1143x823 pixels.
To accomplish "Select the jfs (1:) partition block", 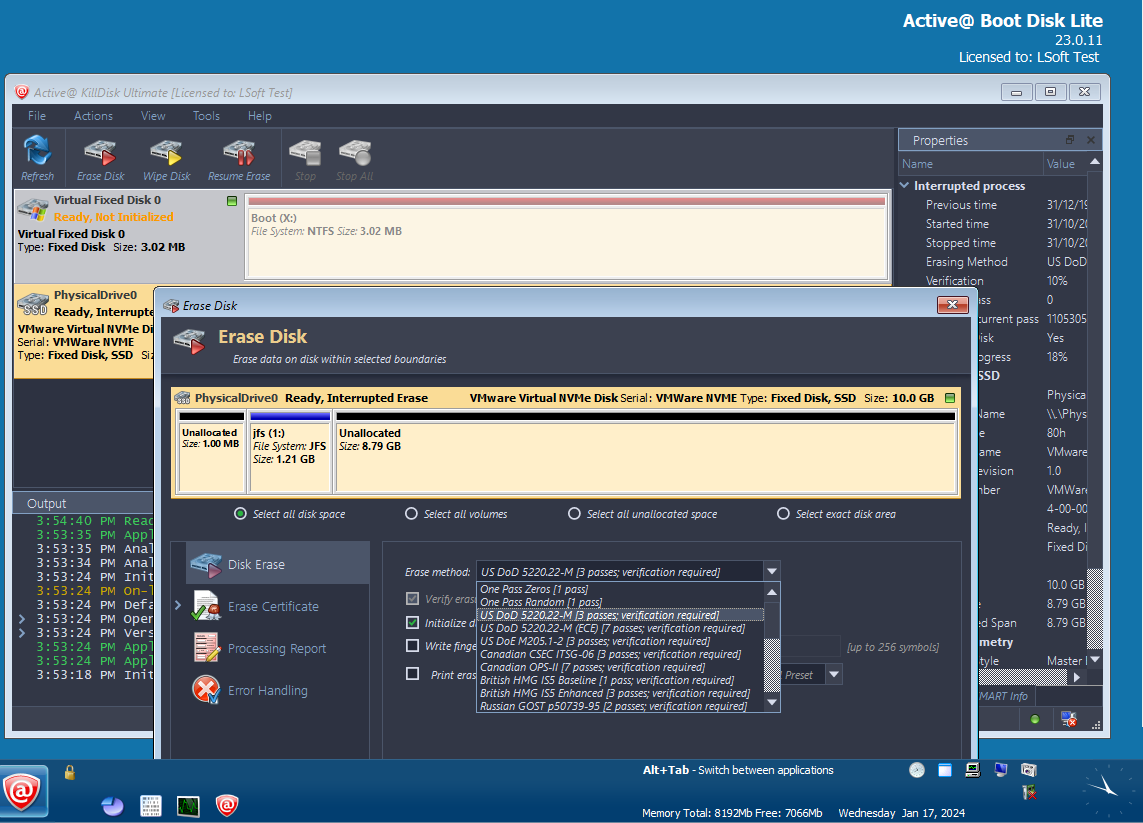I will tap(290, 450).
